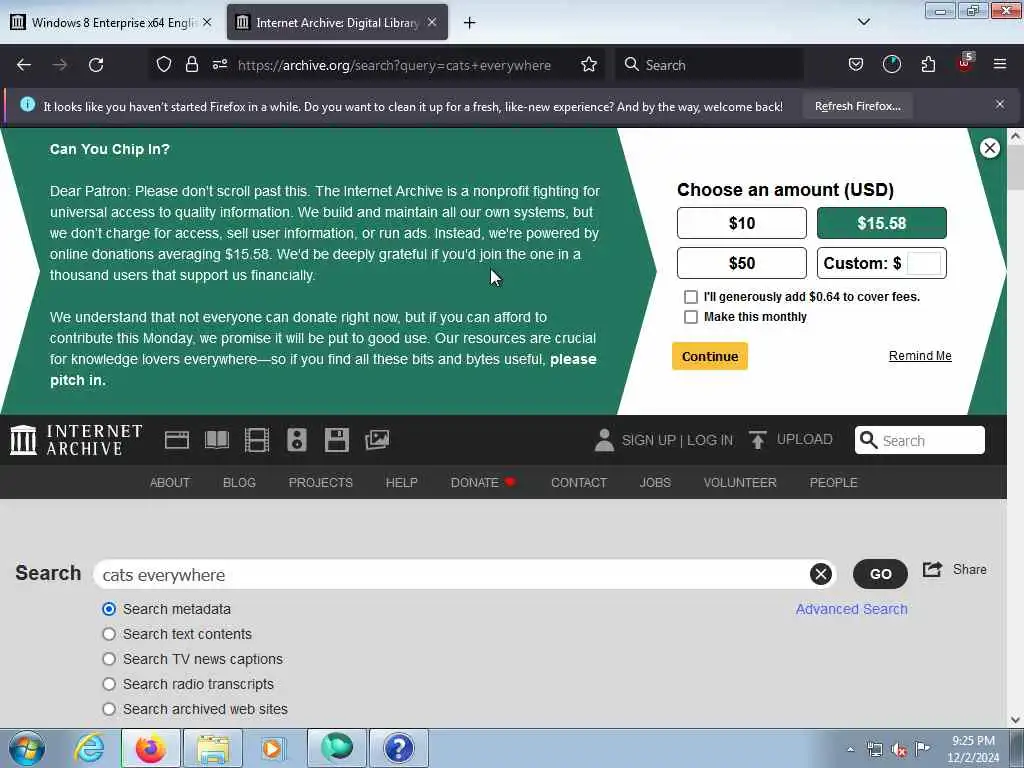Image resolution: width=1024 pixels, height=768 pixels.
Task: Choose the $15.58 donation amount
Action: tap(882, 223)
